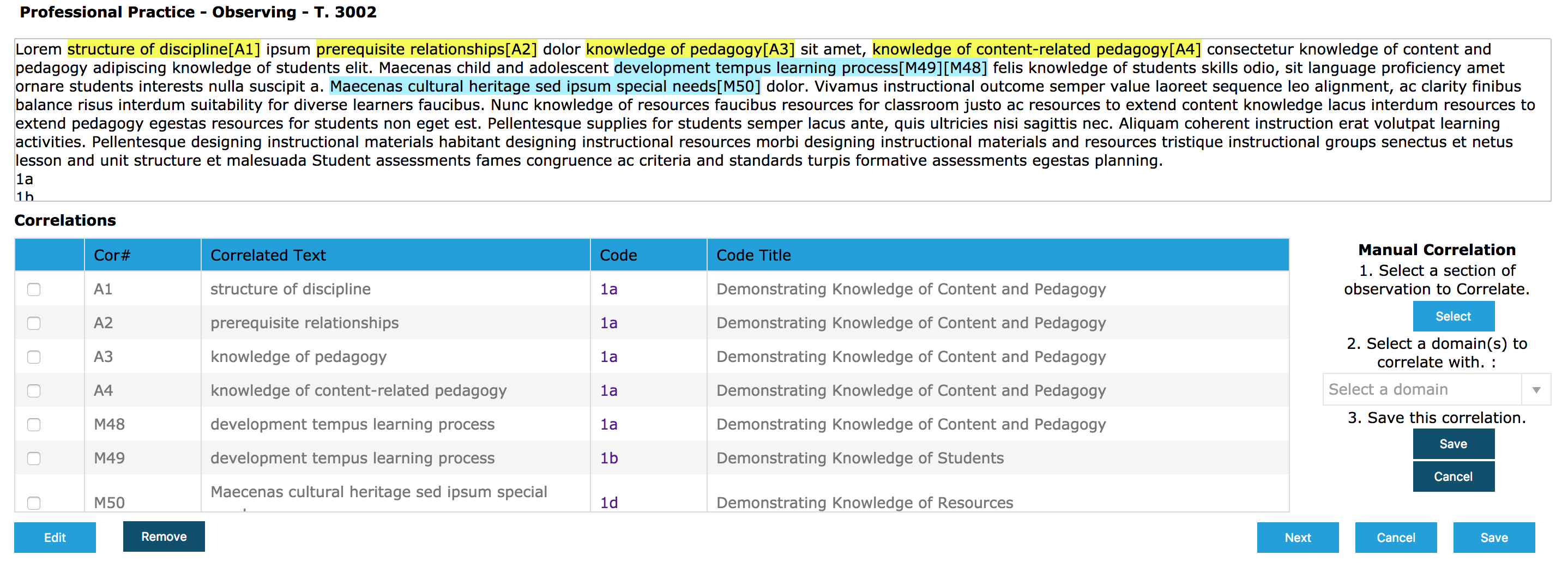Click the light blue Cancel button at bottom
The height and width of the screenshot is (567, 1568).
1396,538
